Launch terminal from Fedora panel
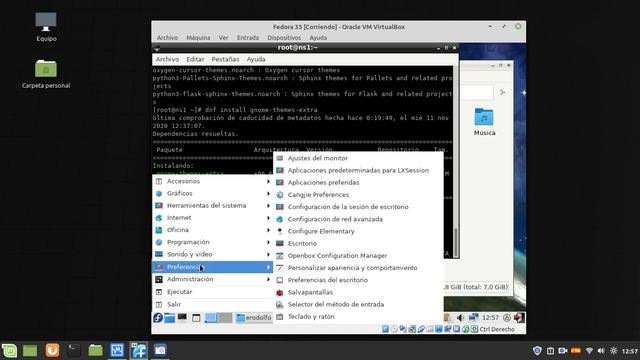Viewport: 640px width, 360px height. tap(182, 318)
